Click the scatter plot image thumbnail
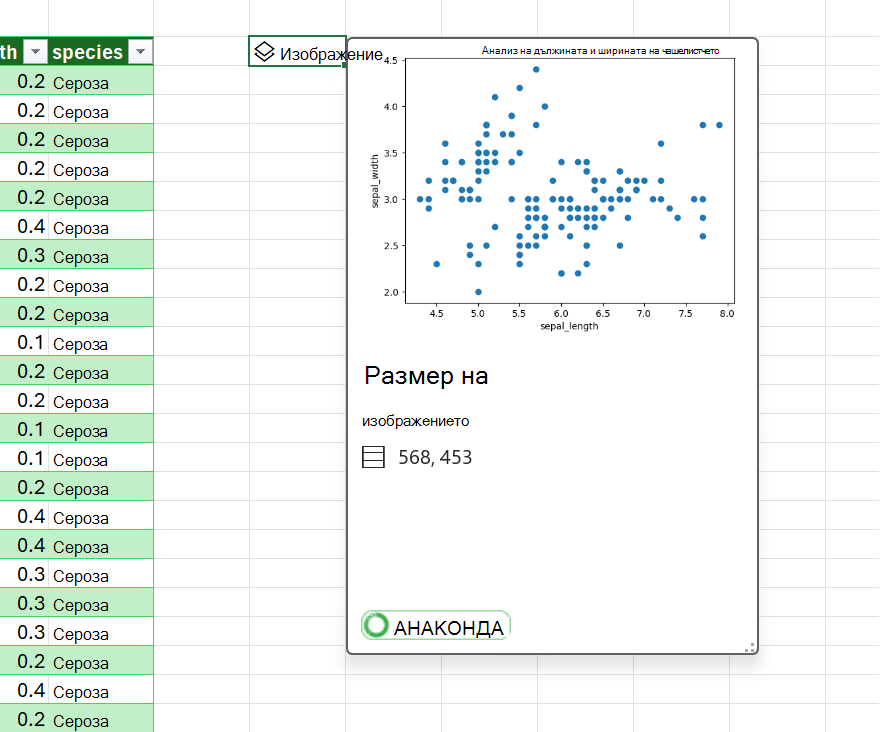This screenshot has width=880, height=732. (553, 189)
